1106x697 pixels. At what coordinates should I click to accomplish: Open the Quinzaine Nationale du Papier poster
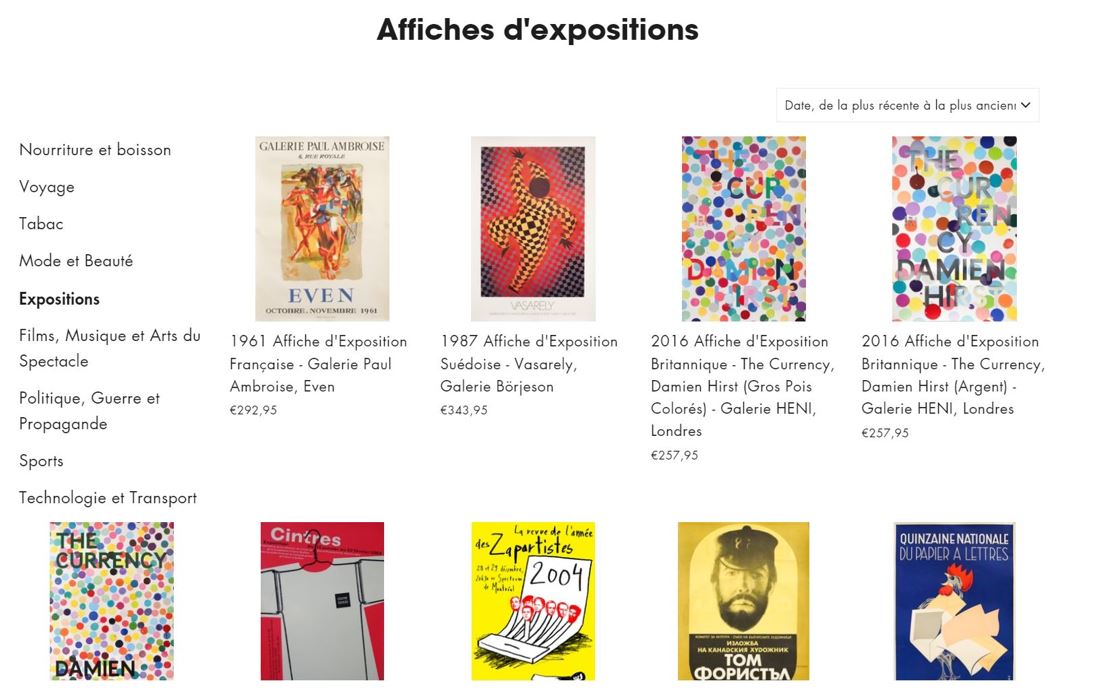[954, 601]
